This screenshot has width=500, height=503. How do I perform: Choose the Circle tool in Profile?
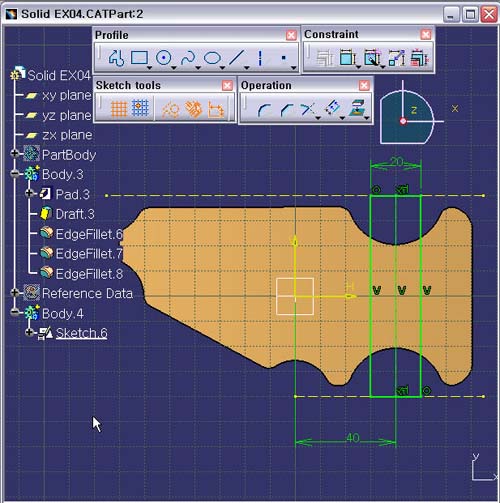[163, 58]
